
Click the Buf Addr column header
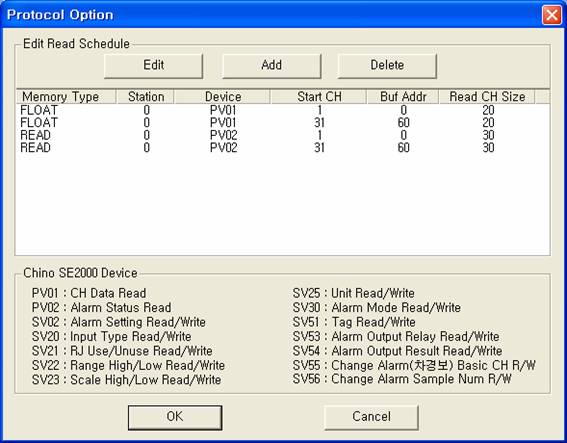coord(403,97)
